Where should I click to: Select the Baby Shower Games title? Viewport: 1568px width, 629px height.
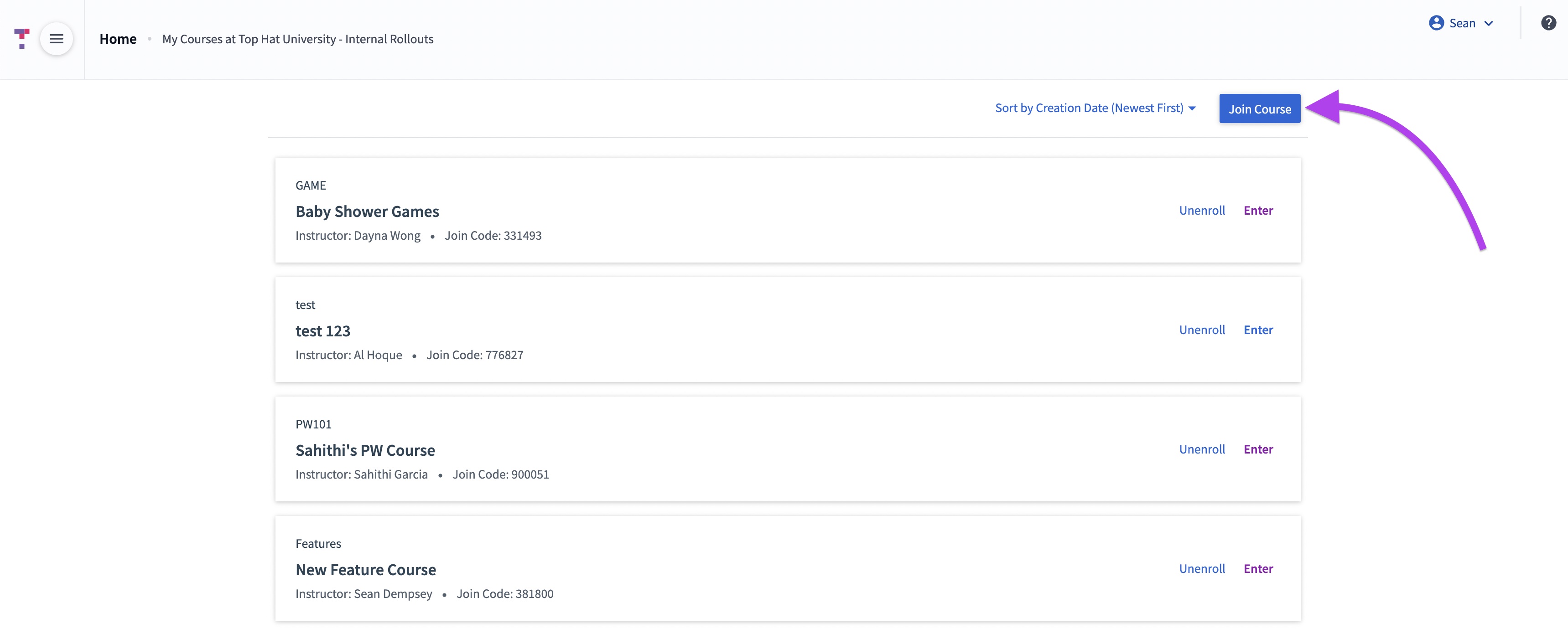pyautogui.click(x=367, y=211)
